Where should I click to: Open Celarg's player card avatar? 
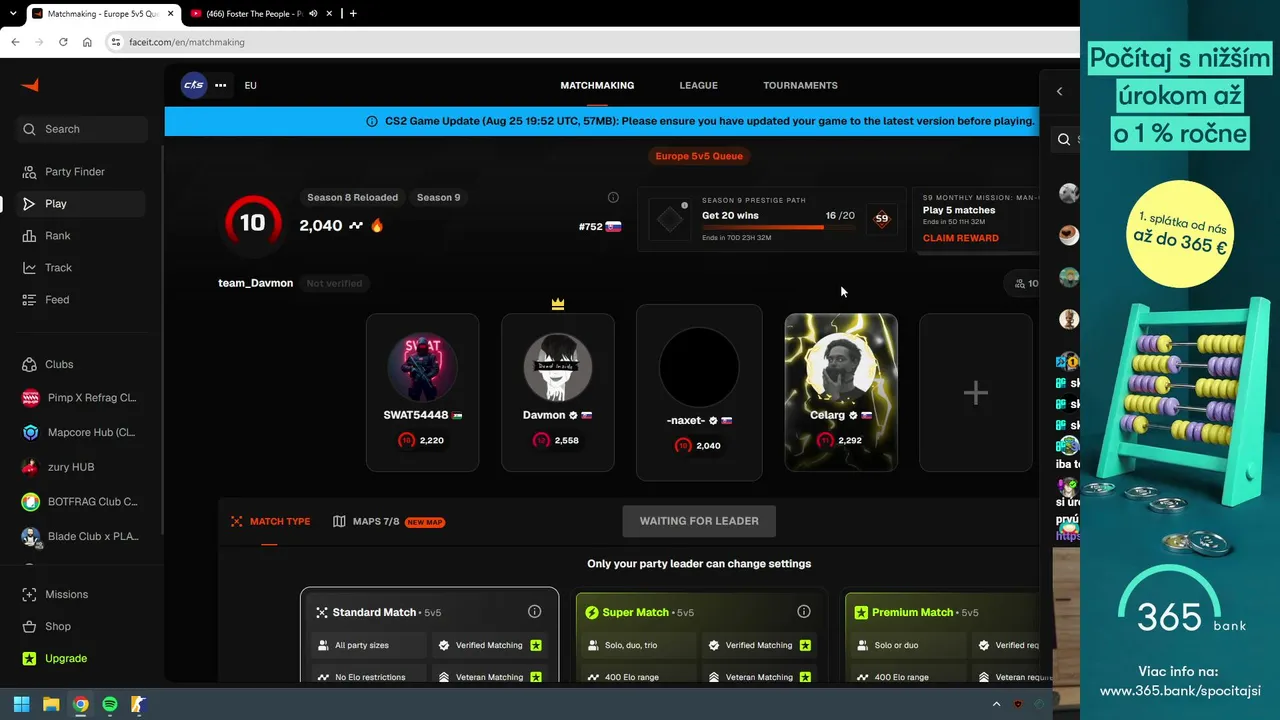[x=841, y=367]
